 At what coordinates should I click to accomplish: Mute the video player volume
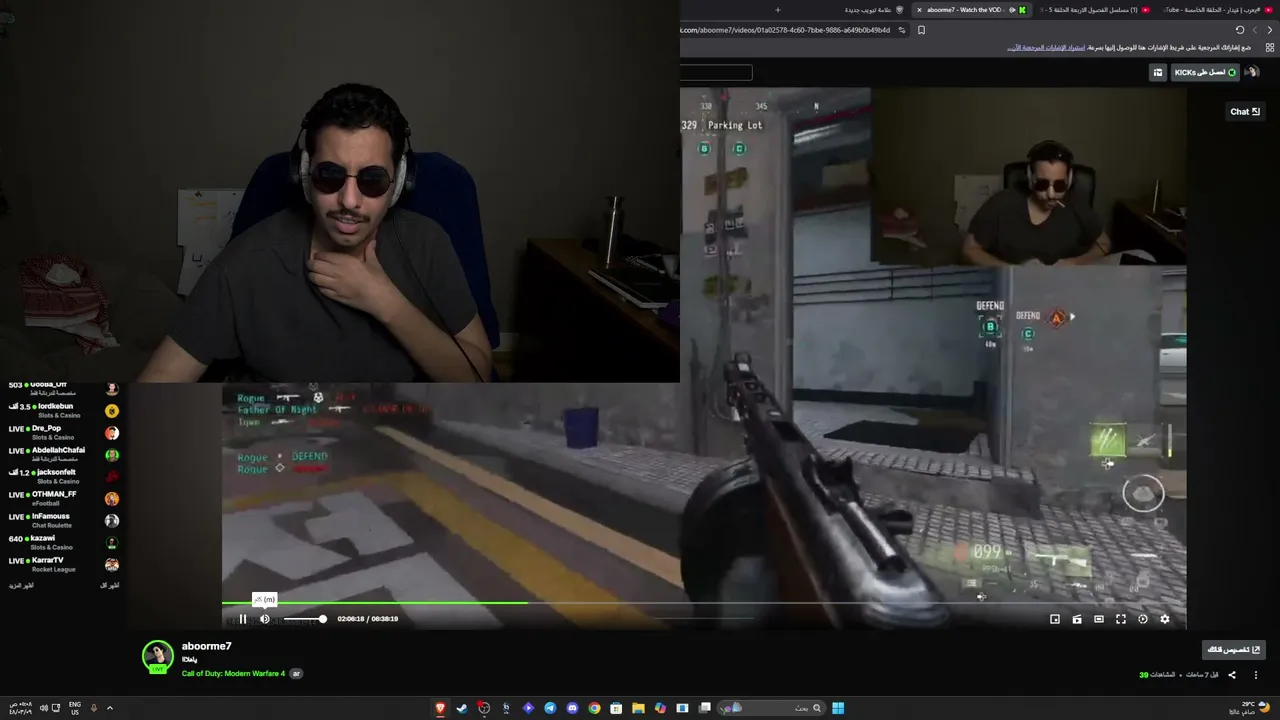[x=265, y=619]
